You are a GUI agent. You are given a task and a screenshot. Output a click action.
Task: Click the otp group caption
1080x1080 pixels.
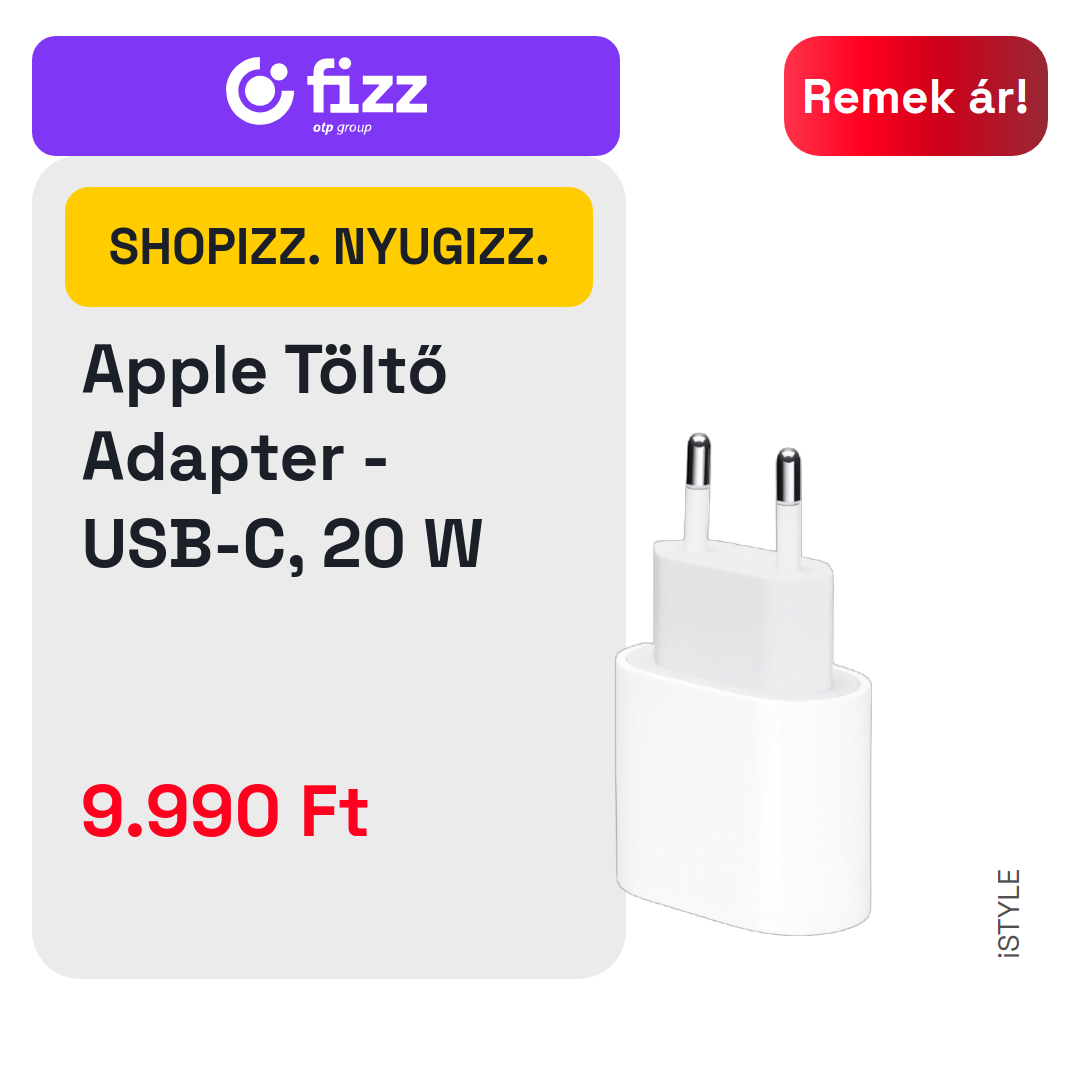(x=342, y=127)
